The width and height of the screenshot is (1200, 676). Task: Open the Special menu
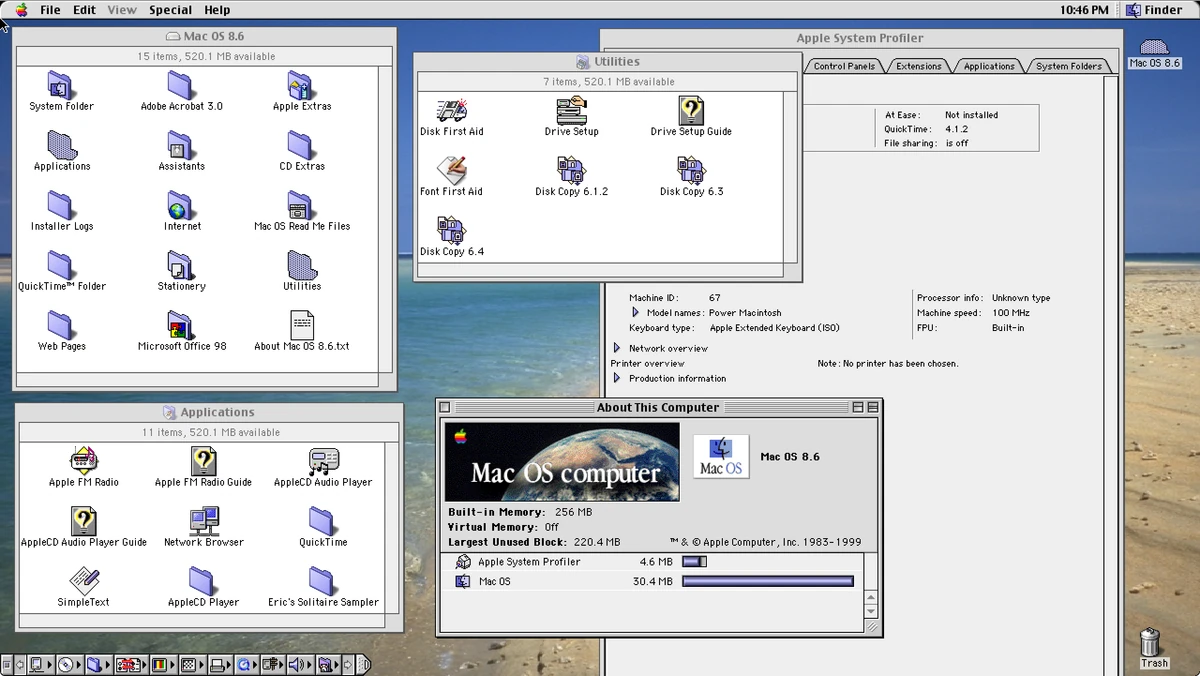[170, 9]
